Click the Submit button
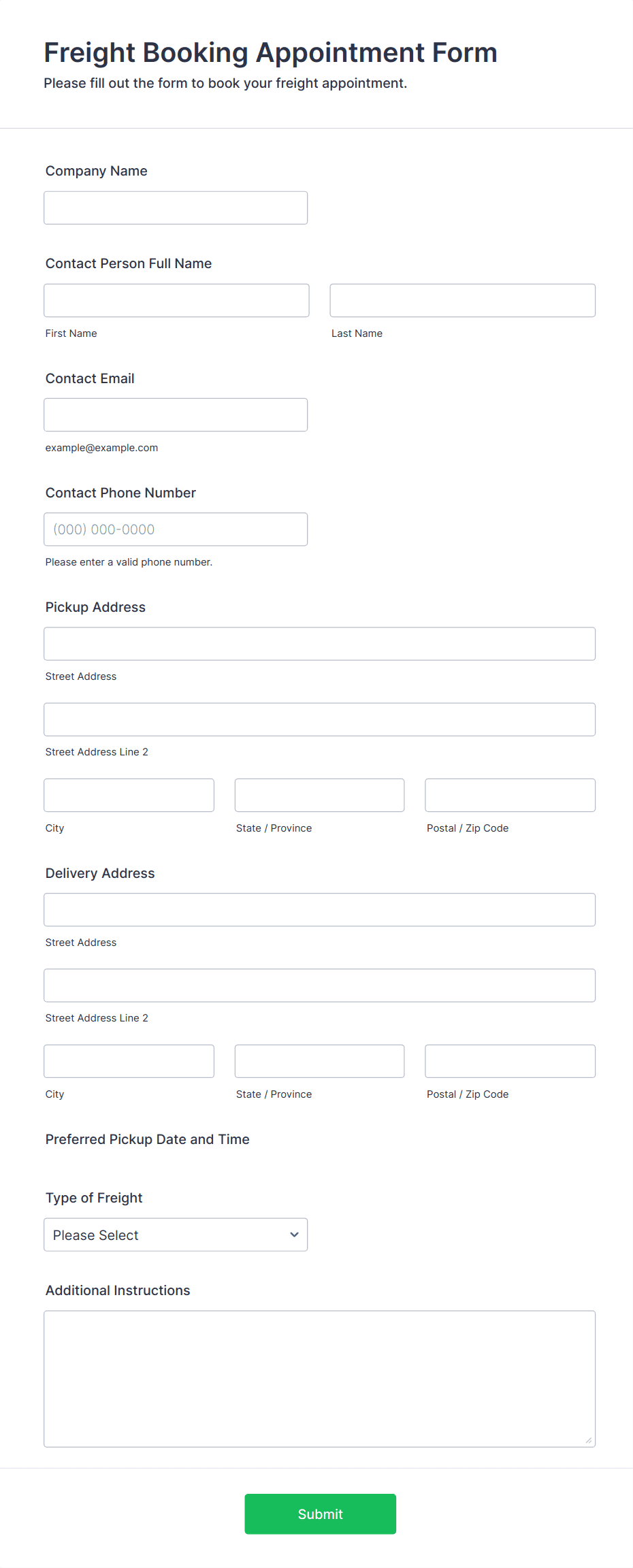The image size is (633, 1568). tap(320, 1514)
